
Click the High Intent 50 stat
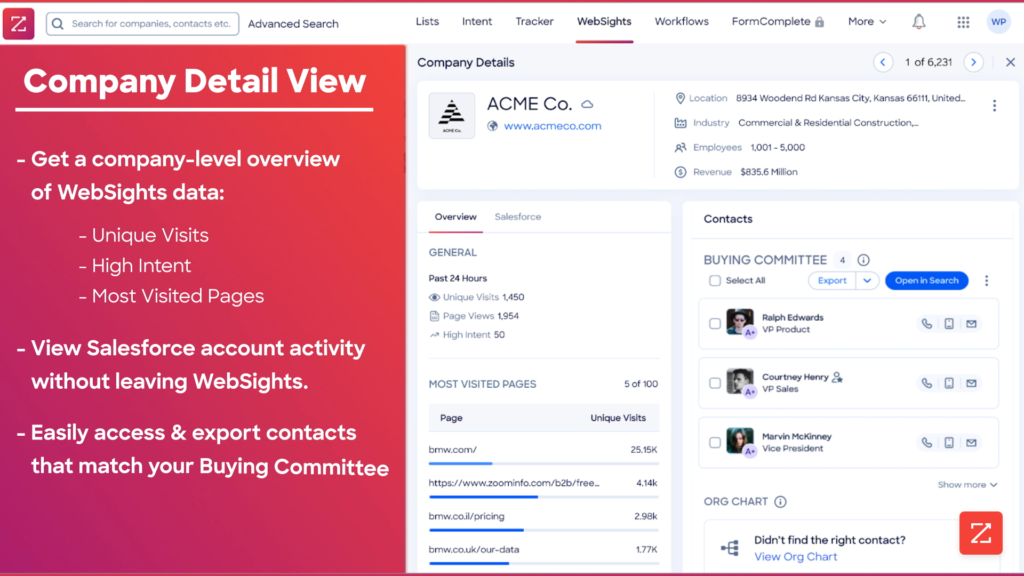click(x=467, y=335)
